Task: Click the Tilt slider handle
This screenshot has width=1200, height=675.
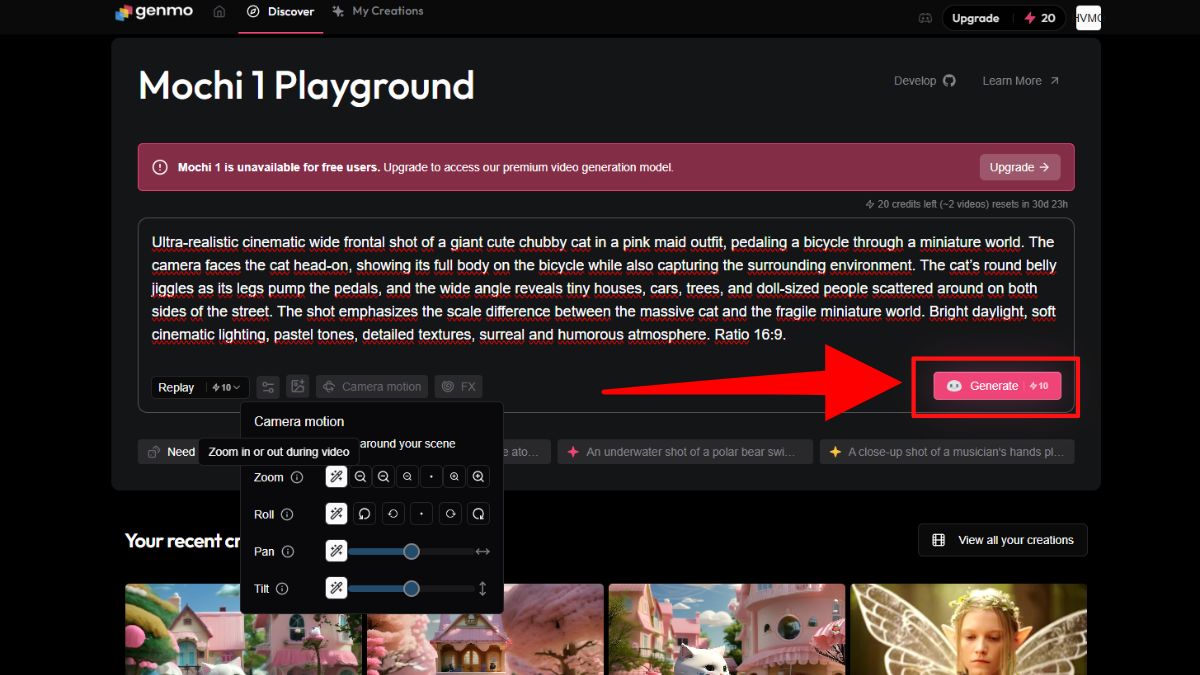Action: tap(411, 588)
